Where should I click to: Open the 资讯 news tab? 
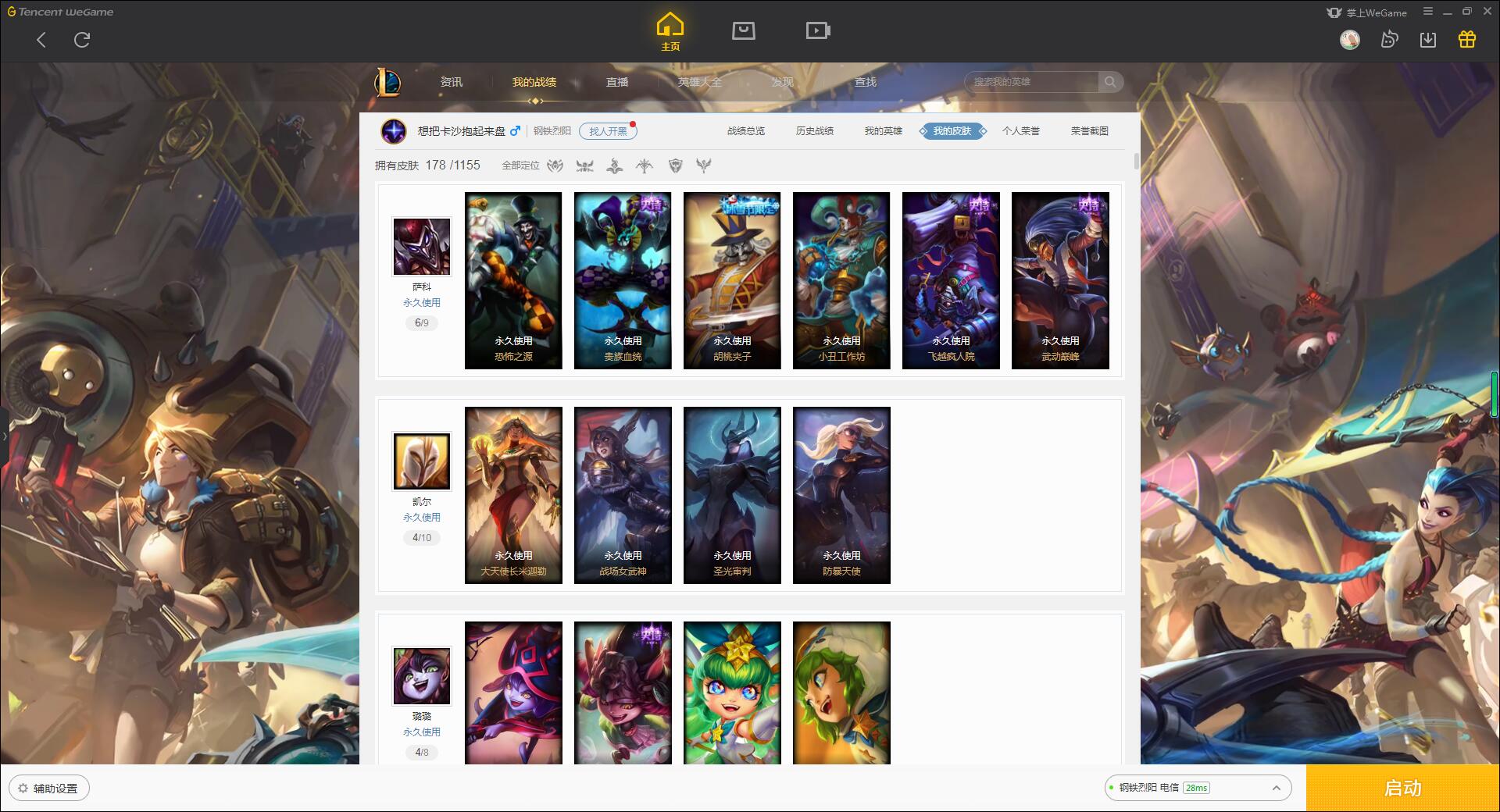(452, 82)
